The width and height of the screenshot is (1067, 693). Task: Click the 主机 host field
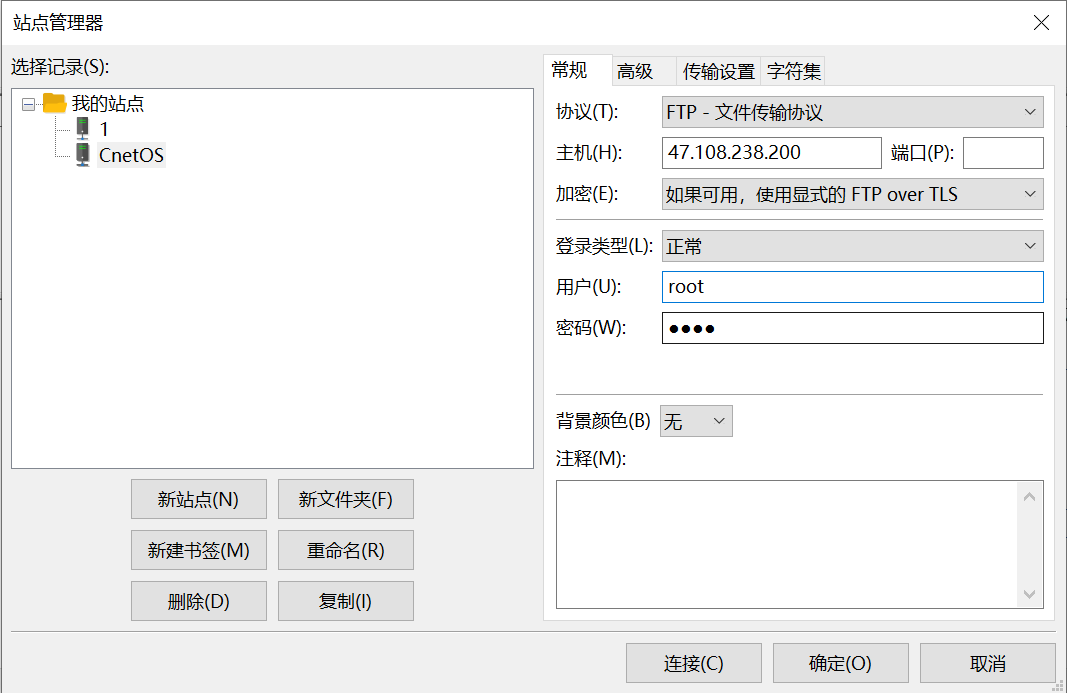pyautogui.click(x=772, y=152)
